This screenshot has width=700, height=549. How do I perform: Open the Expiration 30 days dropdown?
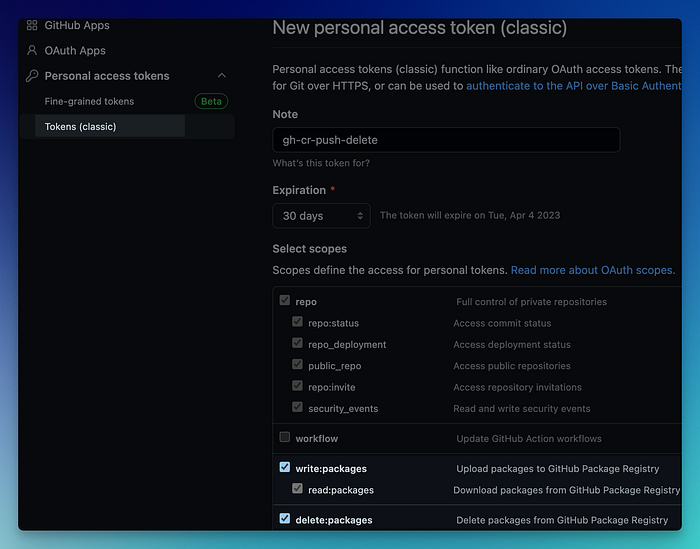pyautogui.click(x=321, y=216)
